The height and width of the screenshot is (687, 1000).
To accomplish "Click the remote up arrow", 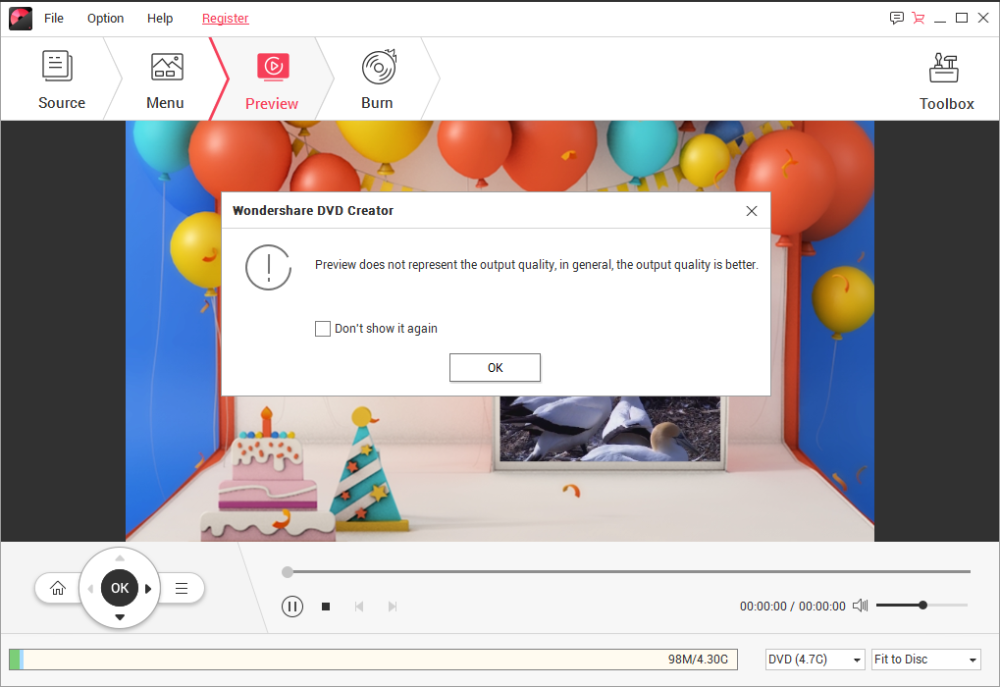I will coord(120,558).
